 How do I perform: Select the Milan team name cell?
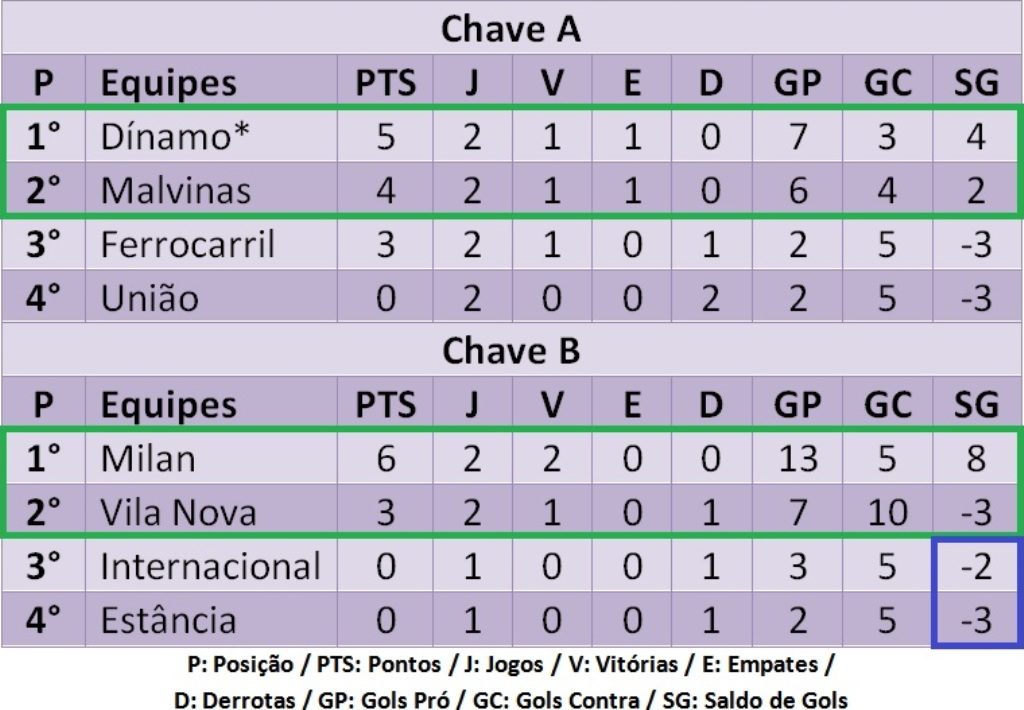[x=148, y=459]
